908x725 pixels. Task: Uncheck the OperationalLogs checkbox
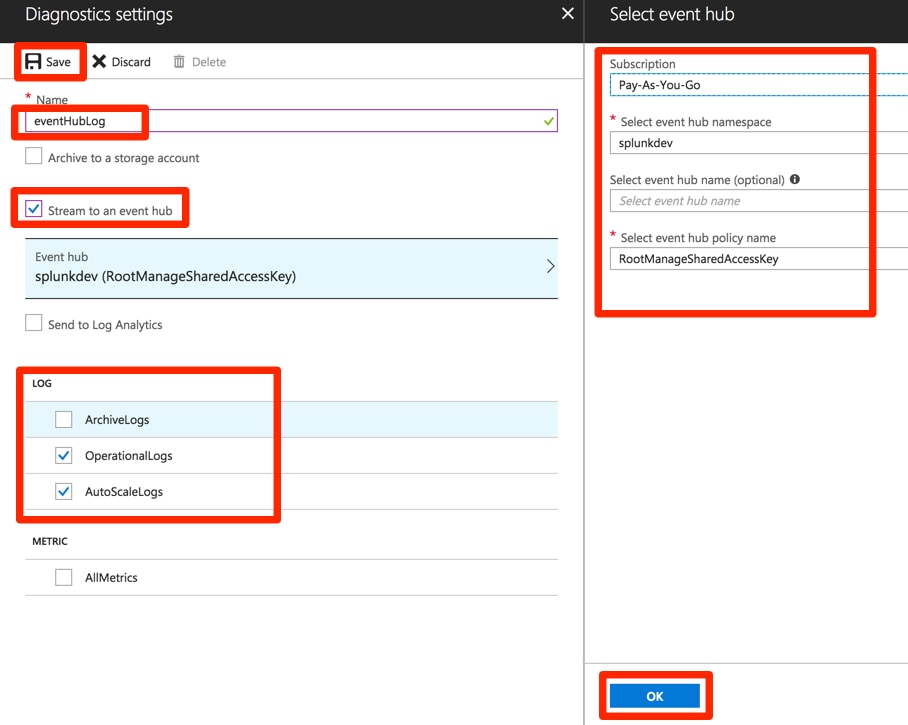pos(64,456)
